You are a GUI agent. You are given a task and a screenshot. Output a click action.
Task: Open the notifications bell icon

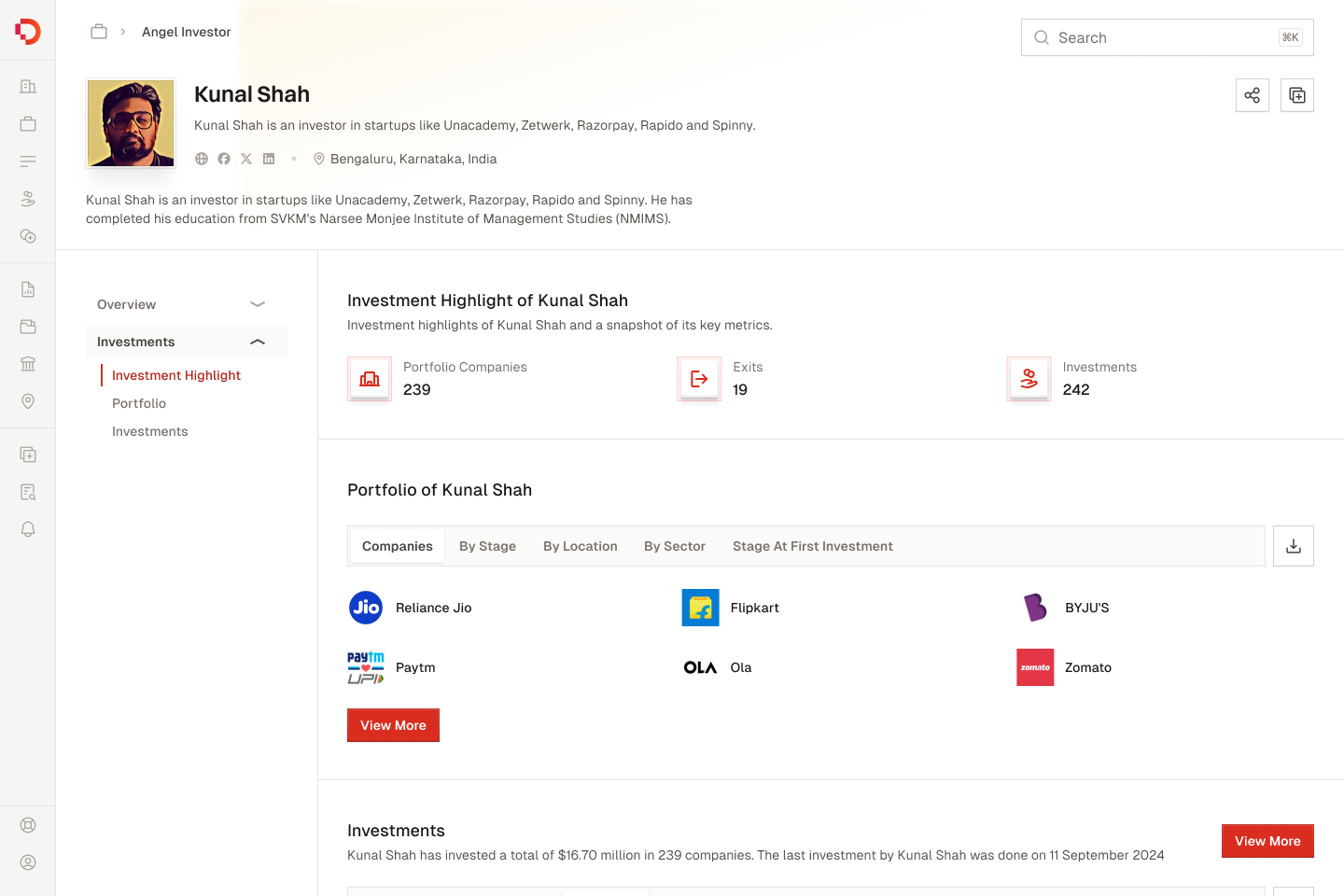coord(28,529)
